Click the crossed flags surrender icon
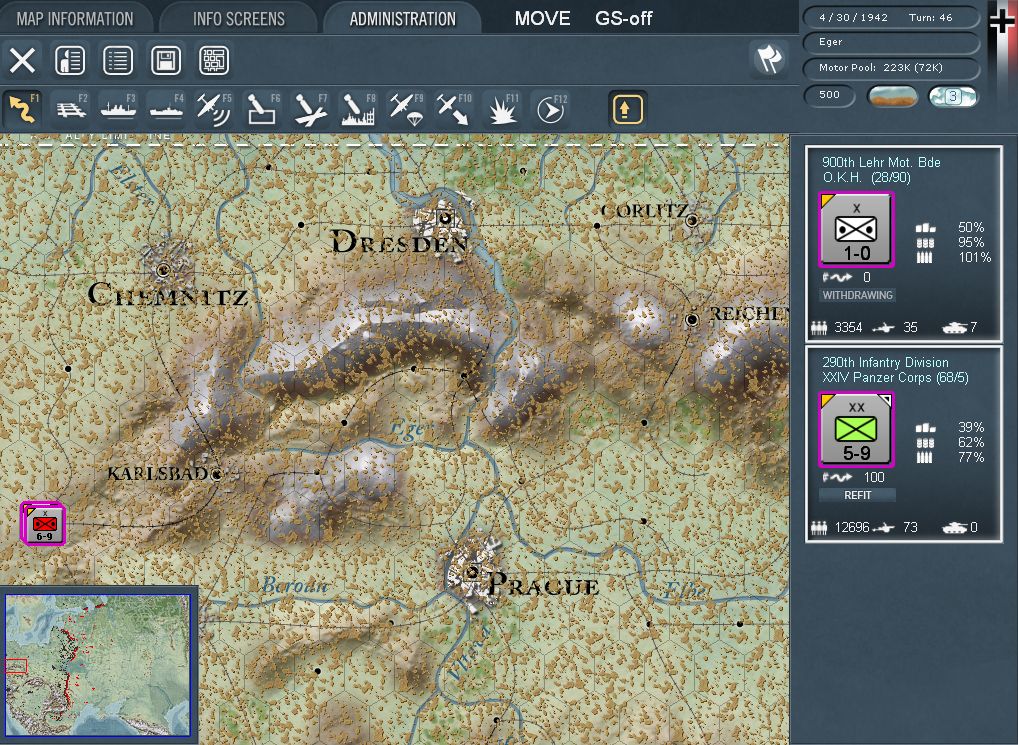The height and width of the screenshot is (745, 1018). pyautogui.click(x=769, y=60)
